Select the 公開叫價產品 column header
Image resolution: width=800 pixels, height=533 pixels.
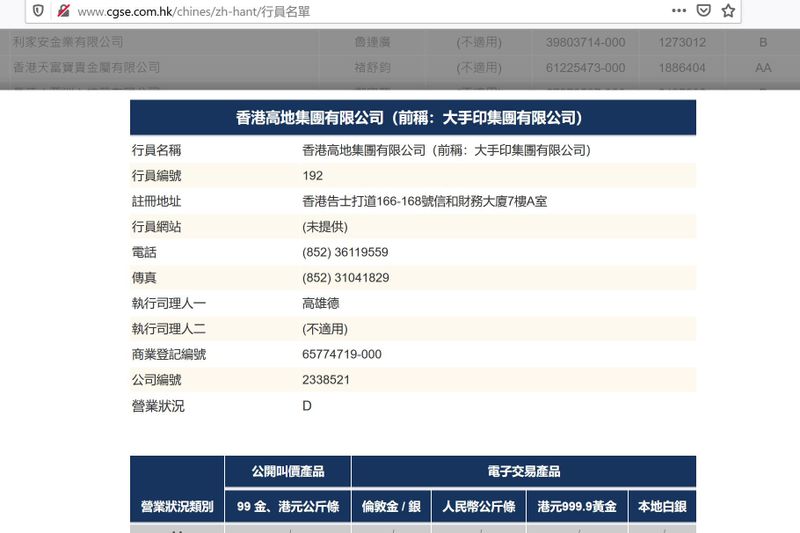tap(288, 471)
